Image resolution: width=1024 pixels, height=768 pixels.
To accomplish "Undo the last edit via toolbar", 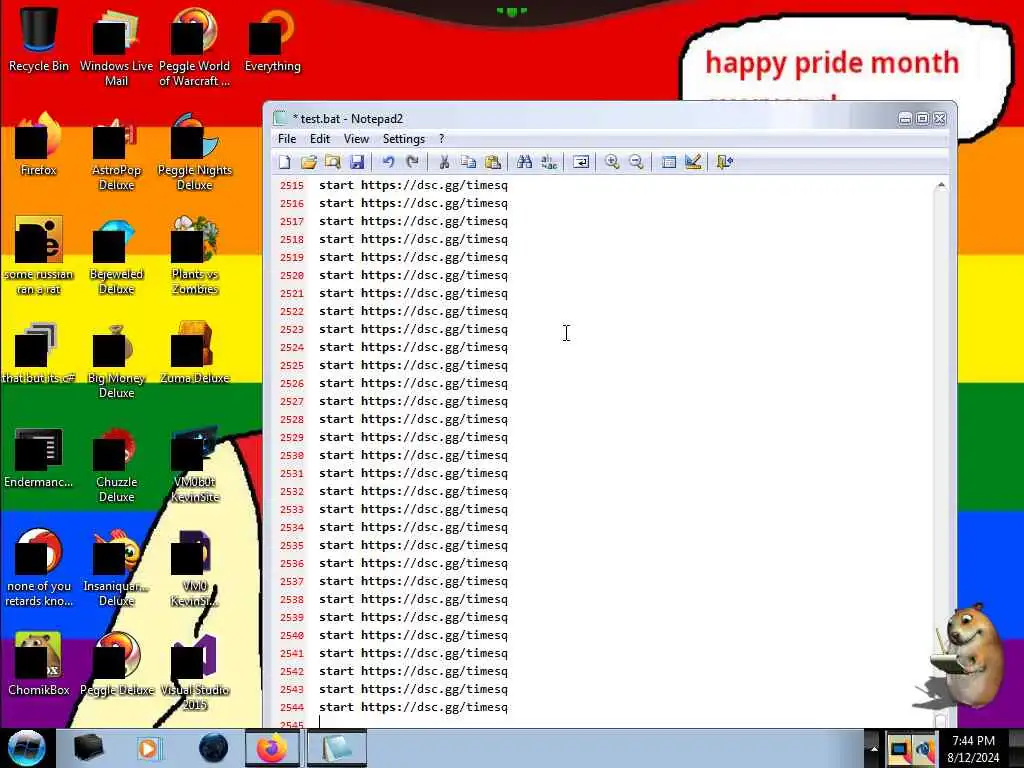I will (388, 162).
